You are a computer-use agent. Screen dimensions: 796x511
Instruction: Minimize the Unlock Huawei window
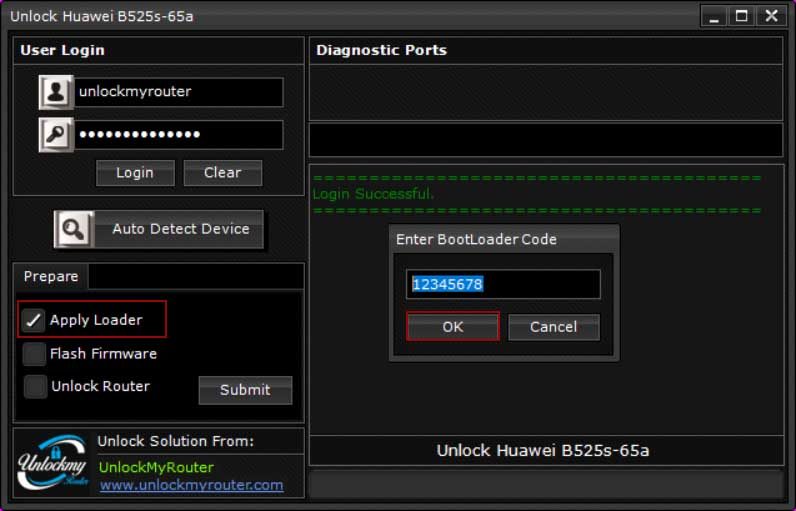tap(714, 16)
